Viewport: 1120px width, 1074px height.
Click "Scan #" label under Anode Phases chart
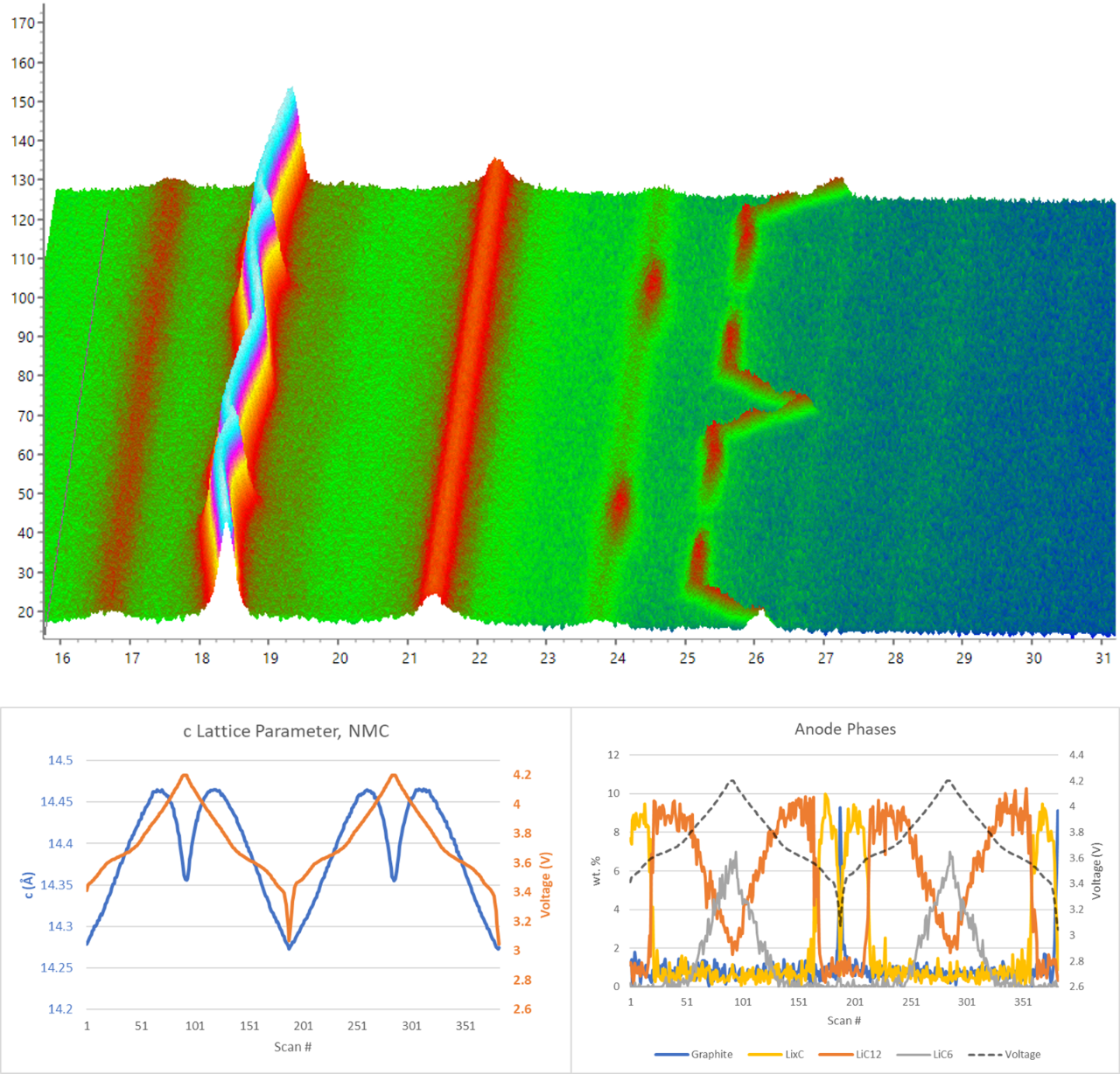coord(843,1020)
